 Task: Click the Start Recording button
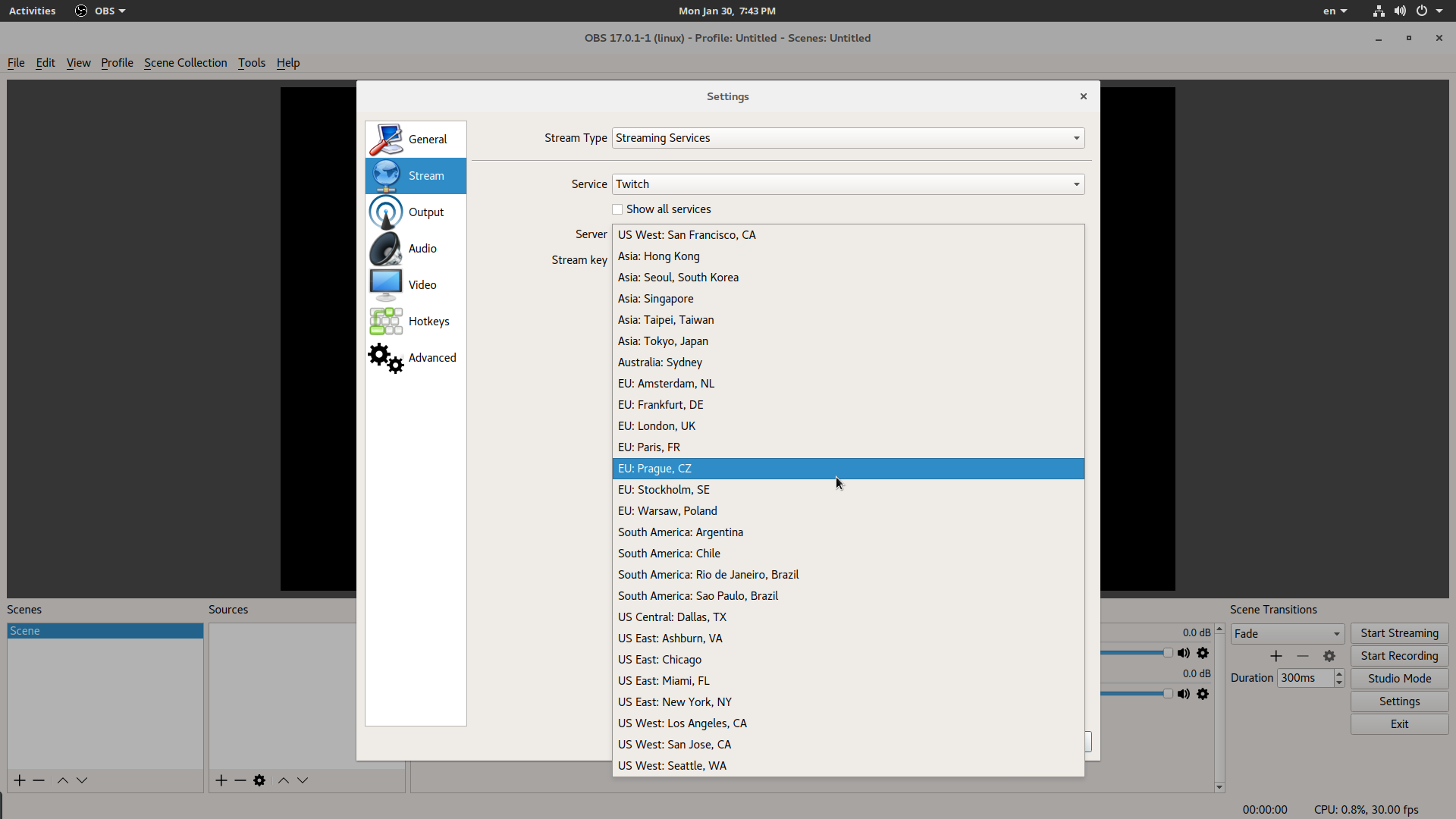tap(1398, 656)
